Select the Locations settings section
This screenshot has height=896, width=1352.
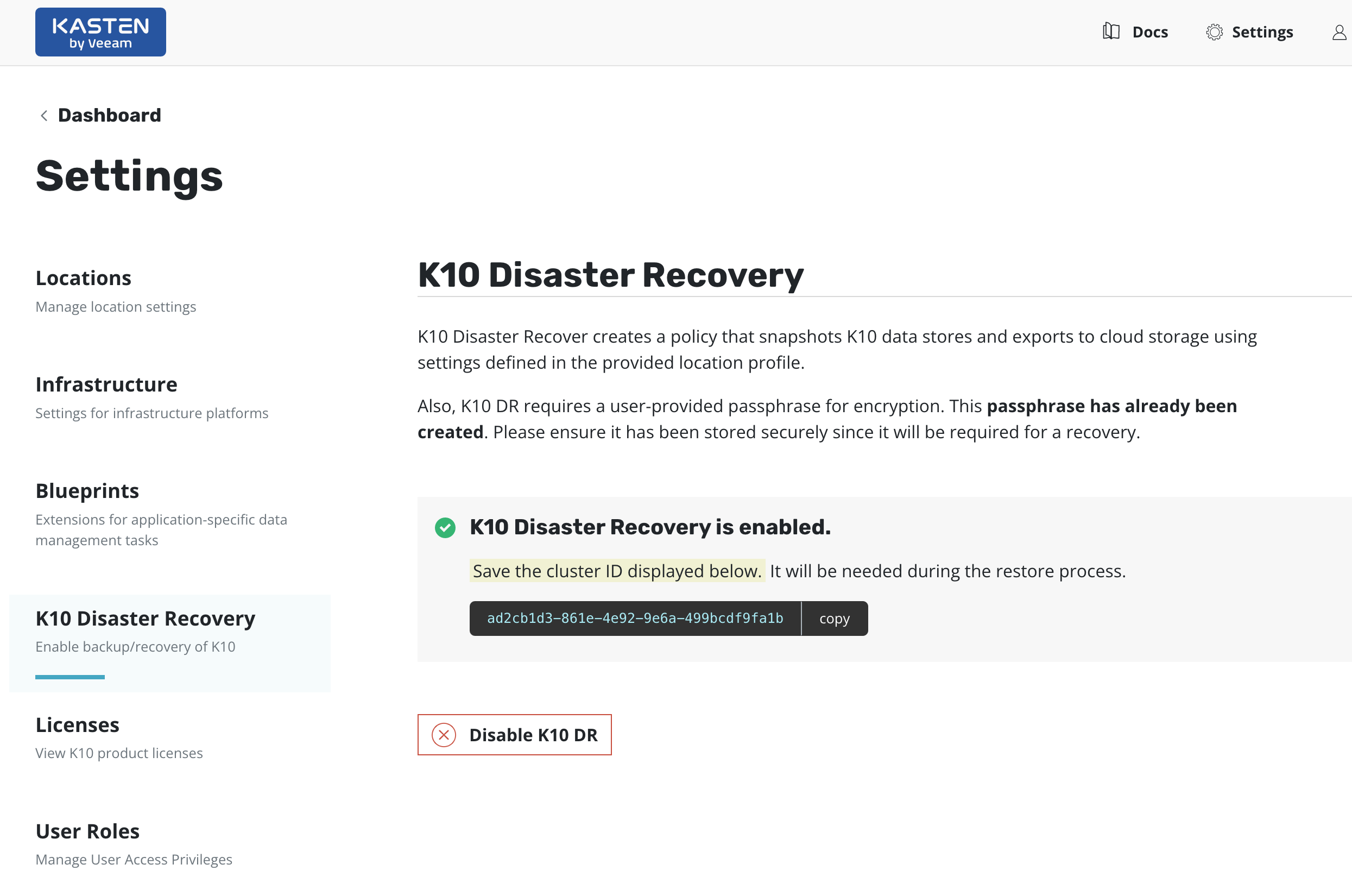[x=84, y=278]
